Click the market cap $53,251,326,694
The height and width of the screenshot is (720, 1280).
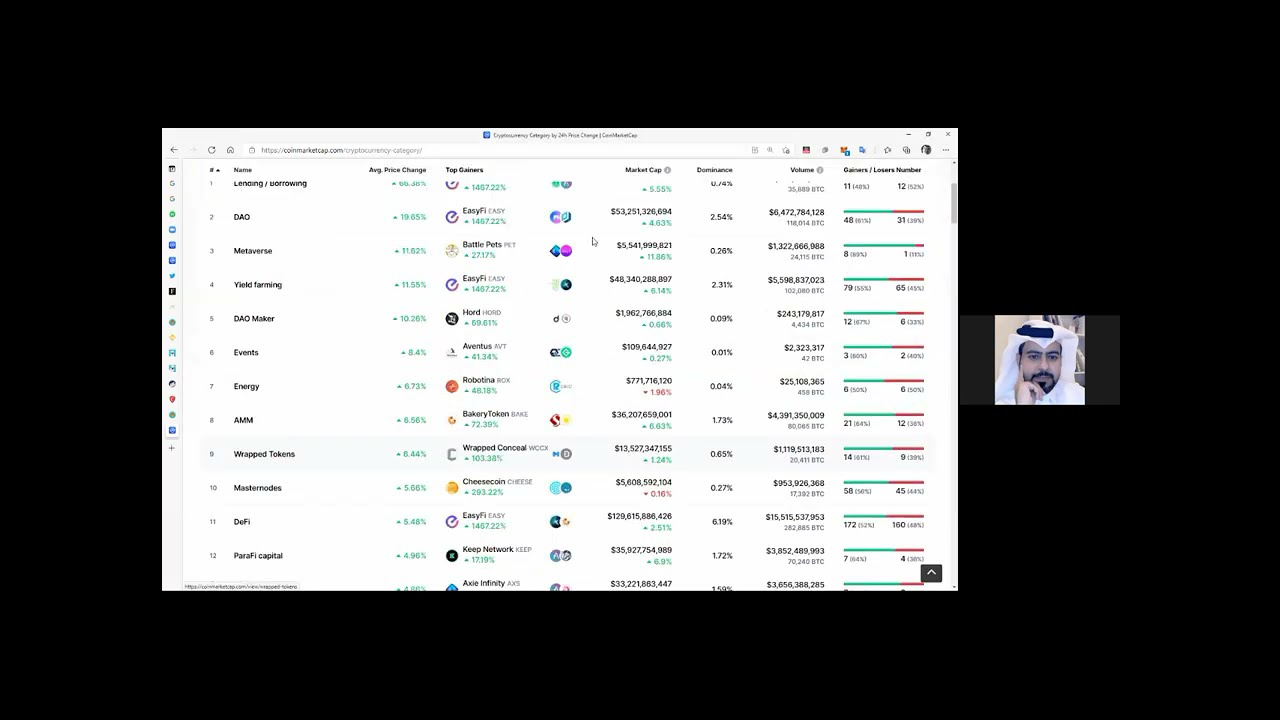tap(641, 212)
